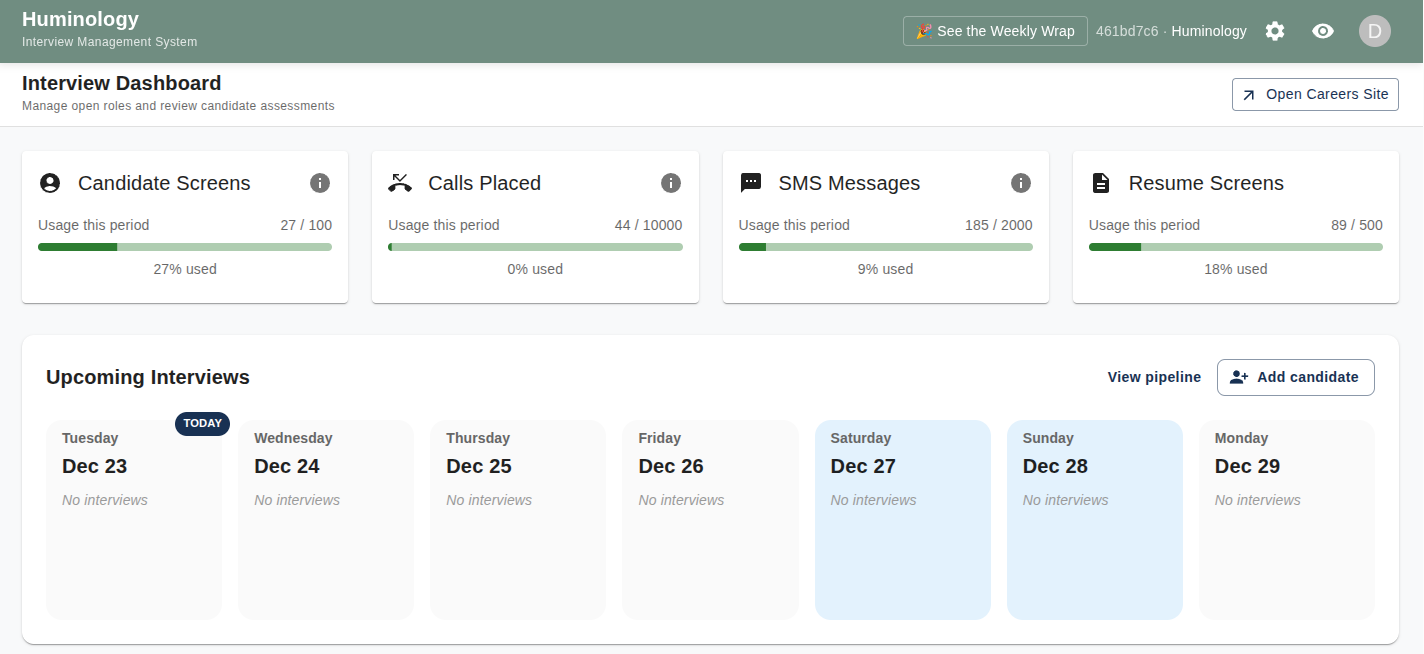The image size is (1424, 654).
Task: Click the Calls Placed phone icon
Action: coord(400,183)
